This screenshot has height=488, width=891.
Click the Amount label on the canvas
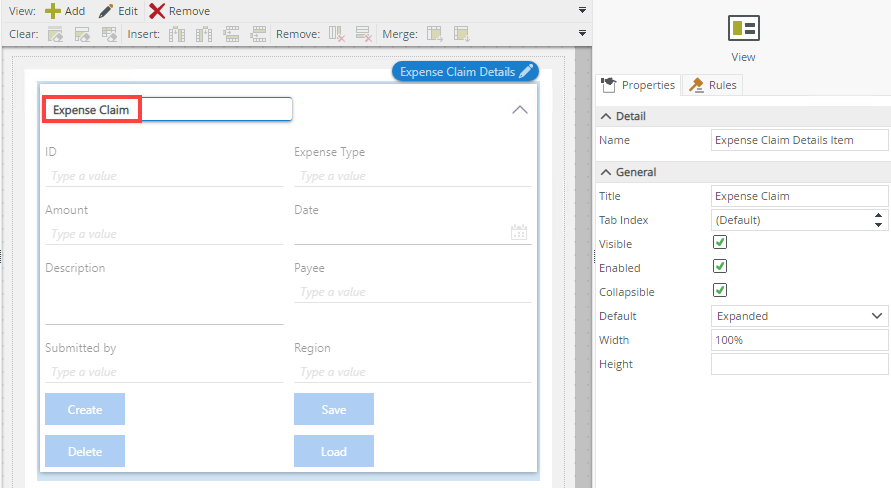coord(66,210)
